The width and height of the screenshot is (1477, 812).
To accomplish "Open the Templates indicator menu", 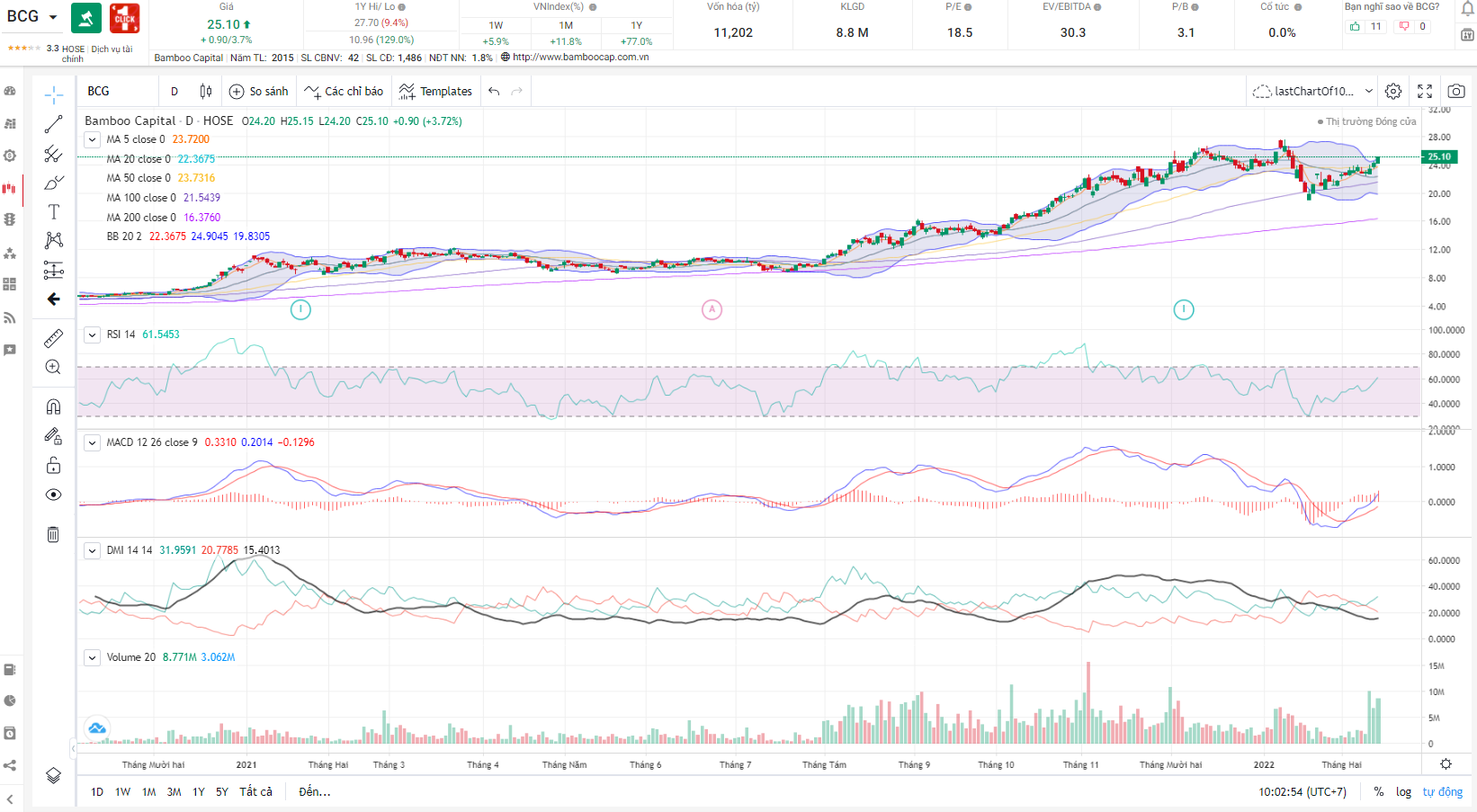I will point(435,91).
